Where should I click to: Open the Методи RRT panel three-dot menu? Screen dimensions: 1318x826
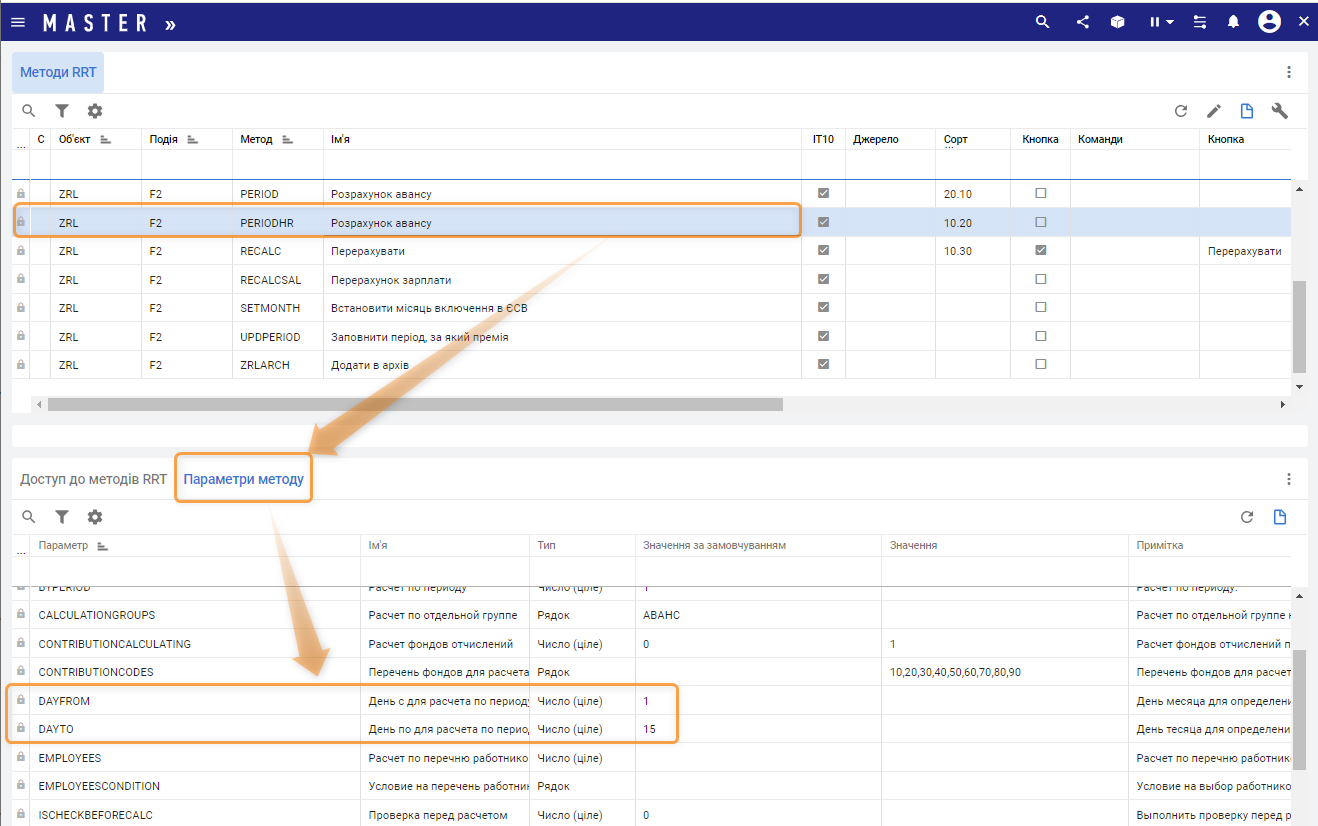click(x=1289, y=72)
